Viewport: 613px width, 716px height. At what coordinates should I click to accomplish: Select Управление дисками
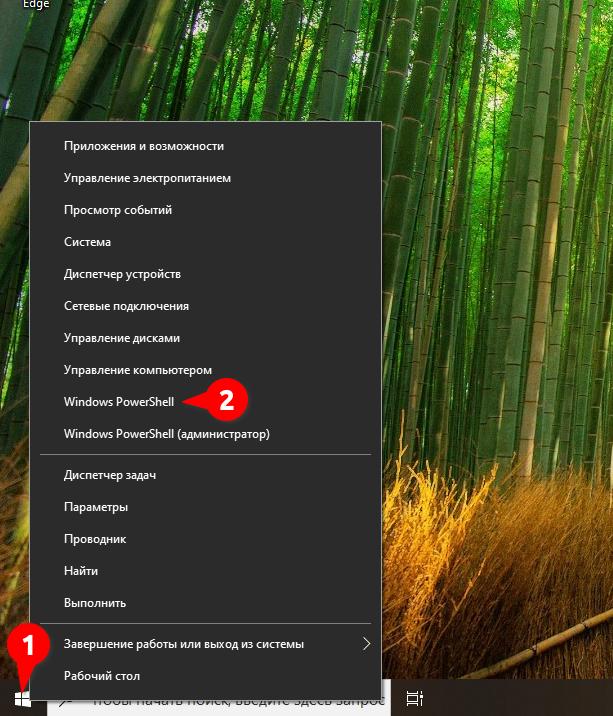206,338
